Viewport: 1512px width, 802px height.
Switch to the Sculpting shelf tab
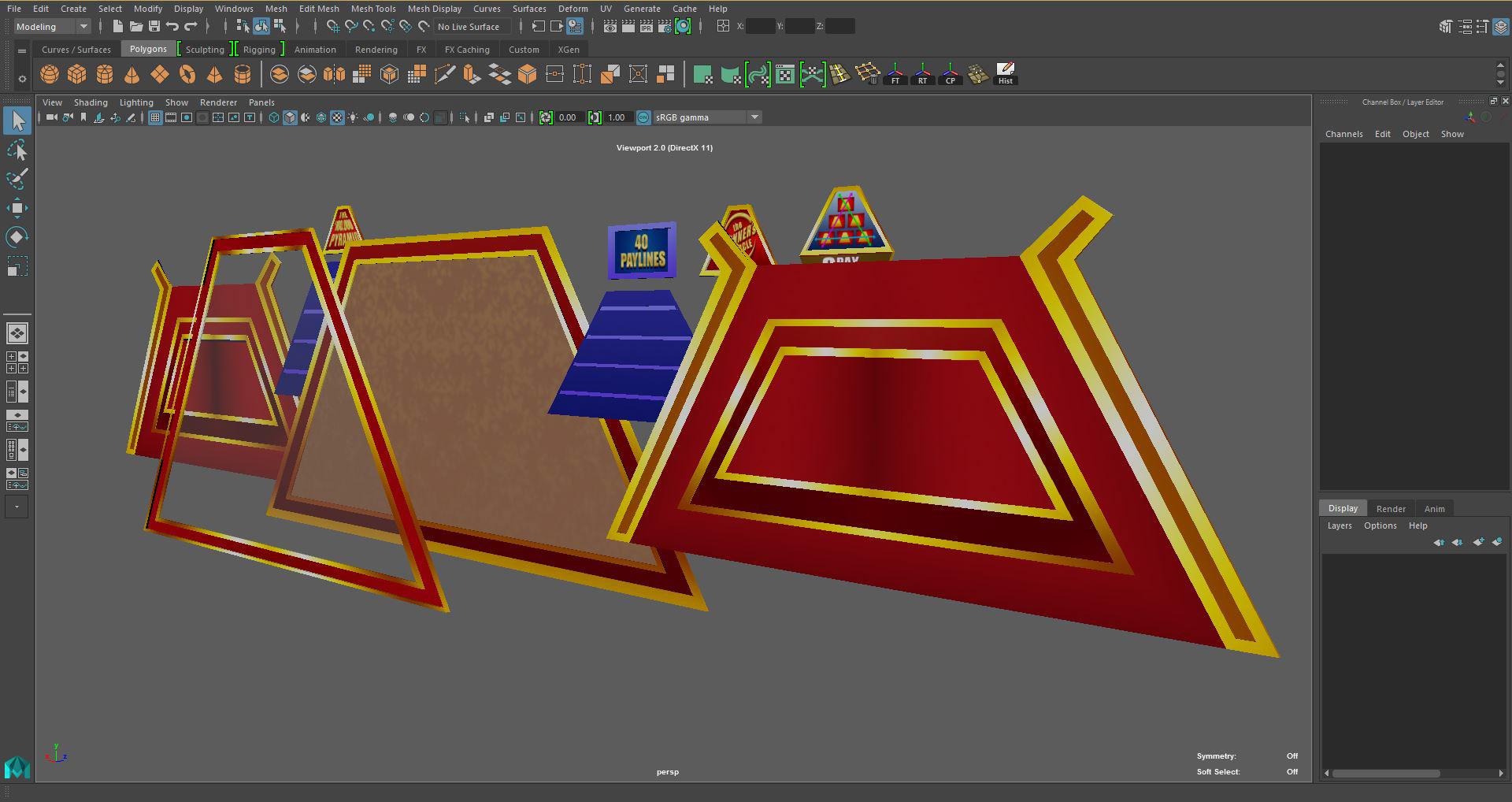(x=205, y=49)
